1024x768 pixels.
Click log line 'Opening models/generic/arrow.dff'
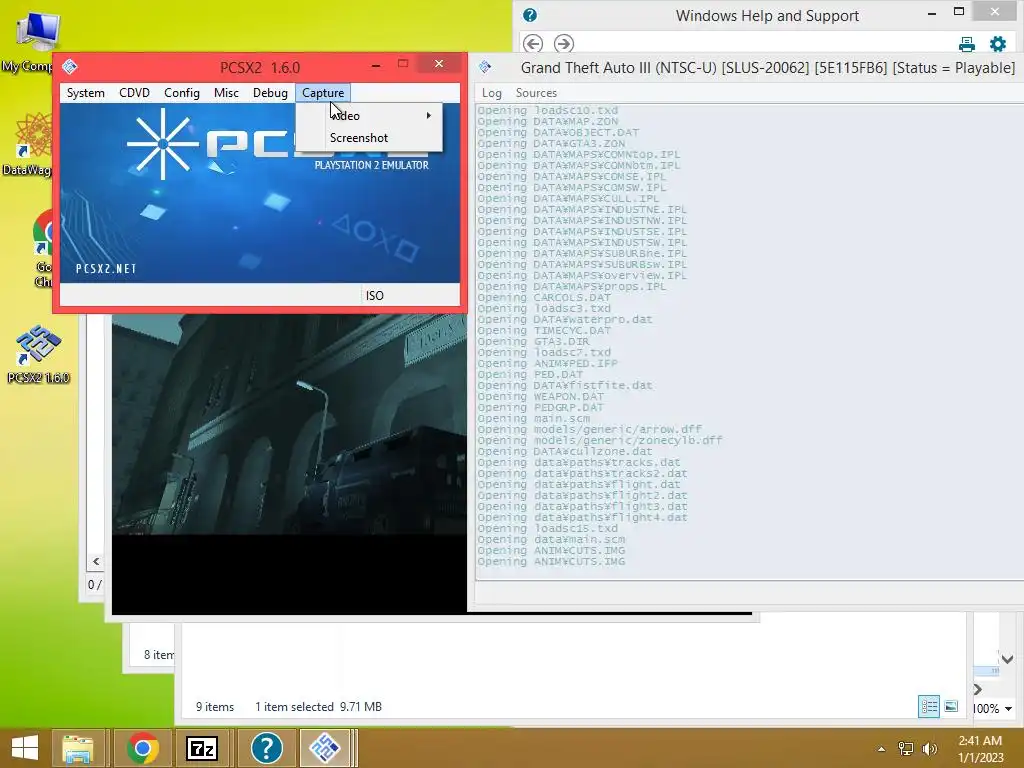click(590, 429)
